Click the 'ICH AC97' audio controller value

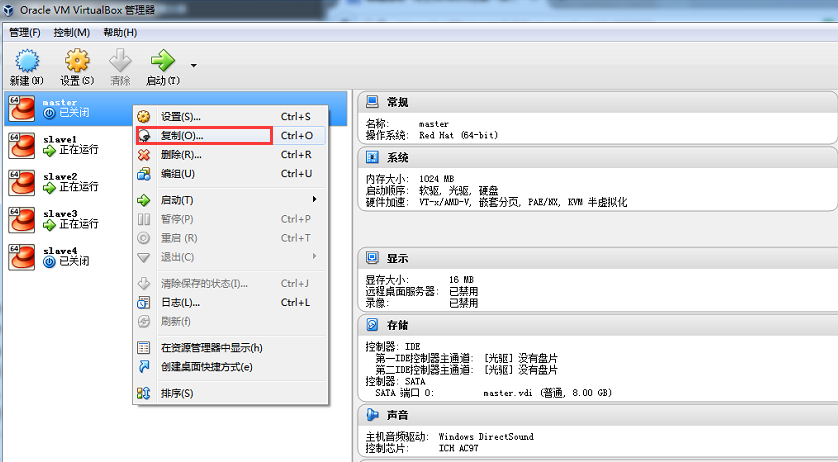click(x=459, y=448)
